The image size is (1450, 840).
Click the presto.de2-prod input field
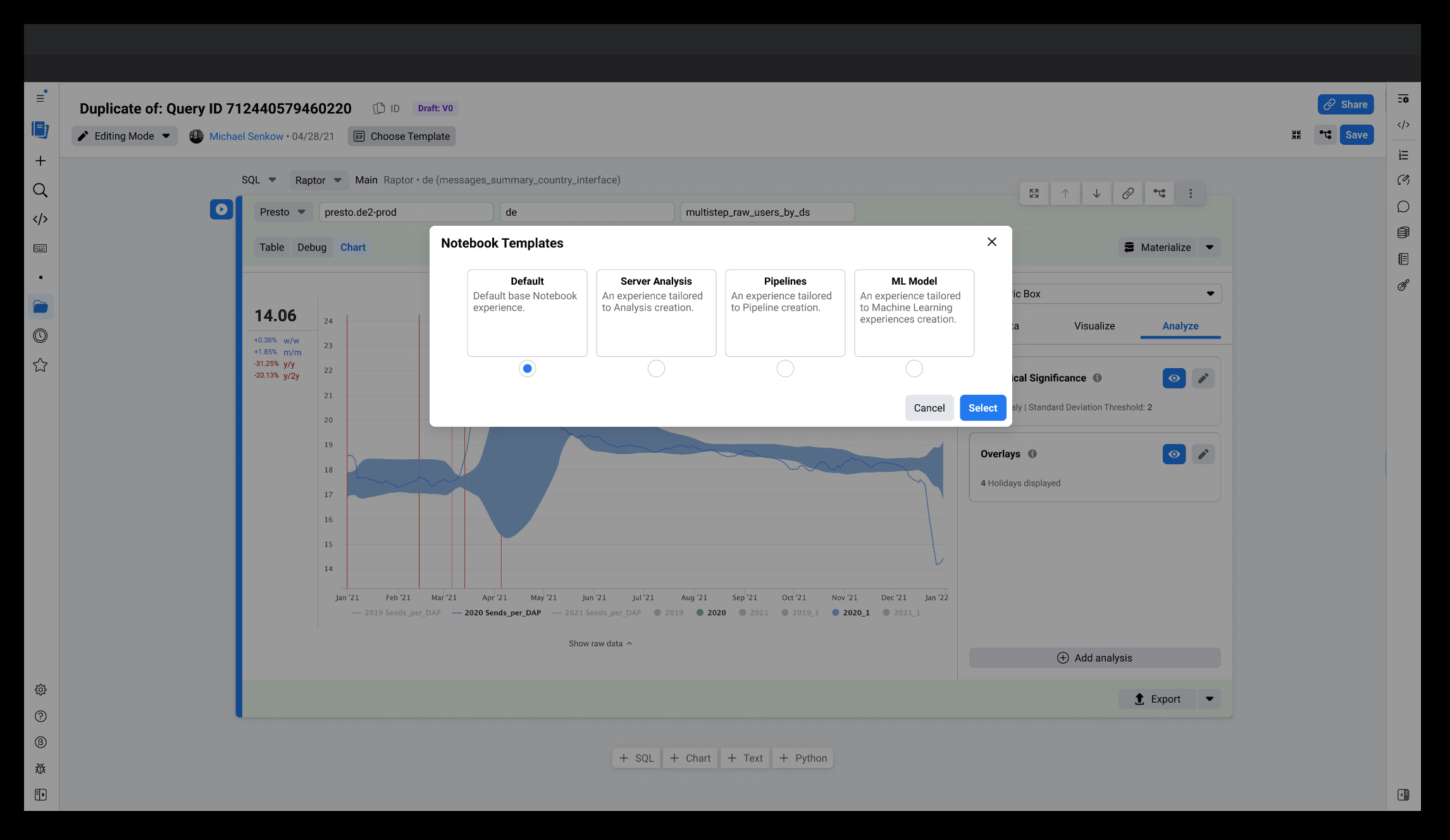406,212
